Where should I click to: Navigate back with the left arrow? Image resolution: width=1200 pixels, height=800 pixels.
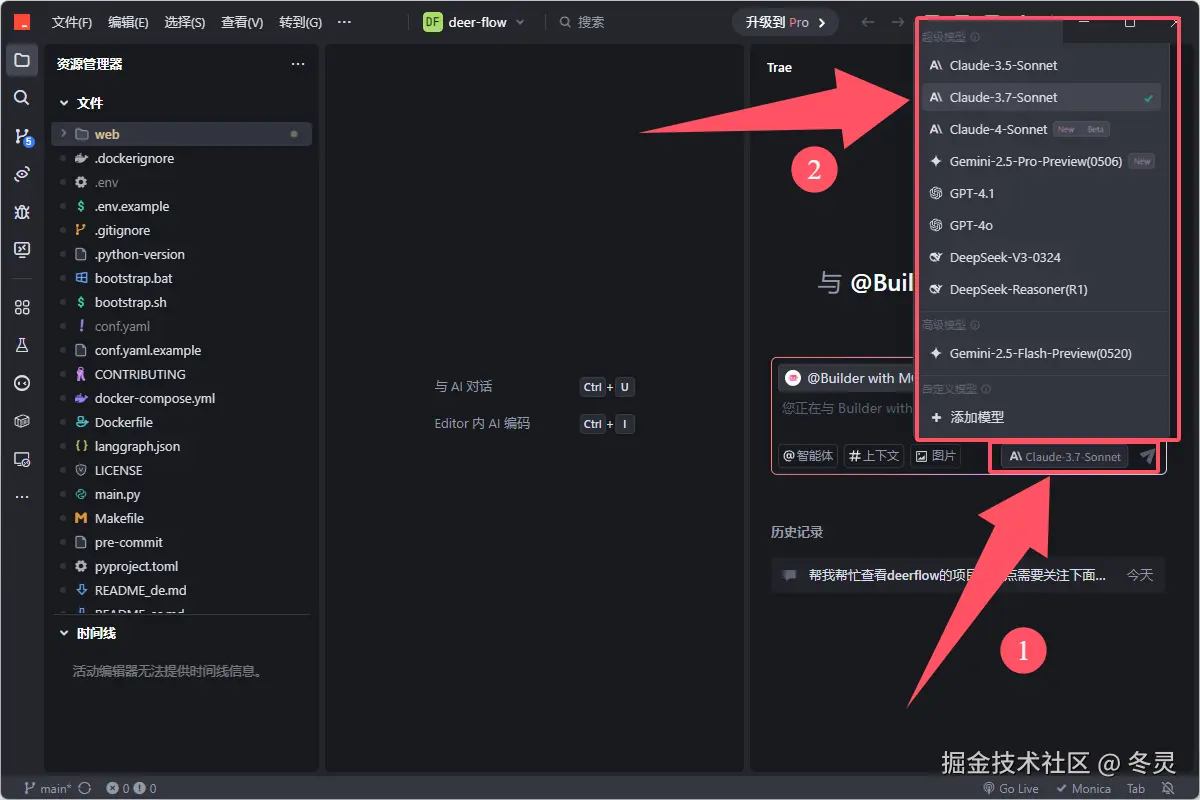coord(868,22)
